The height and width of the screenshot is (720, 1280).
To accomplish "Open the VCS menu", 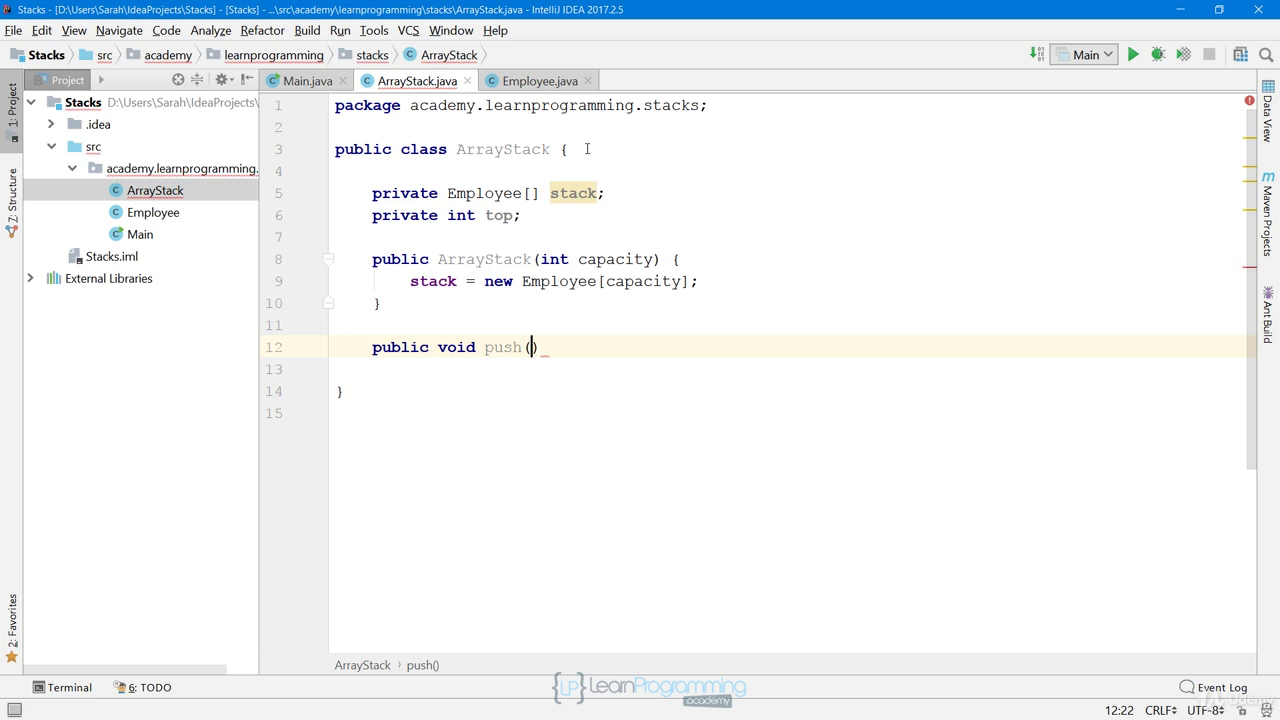I will tap(408, 30).
